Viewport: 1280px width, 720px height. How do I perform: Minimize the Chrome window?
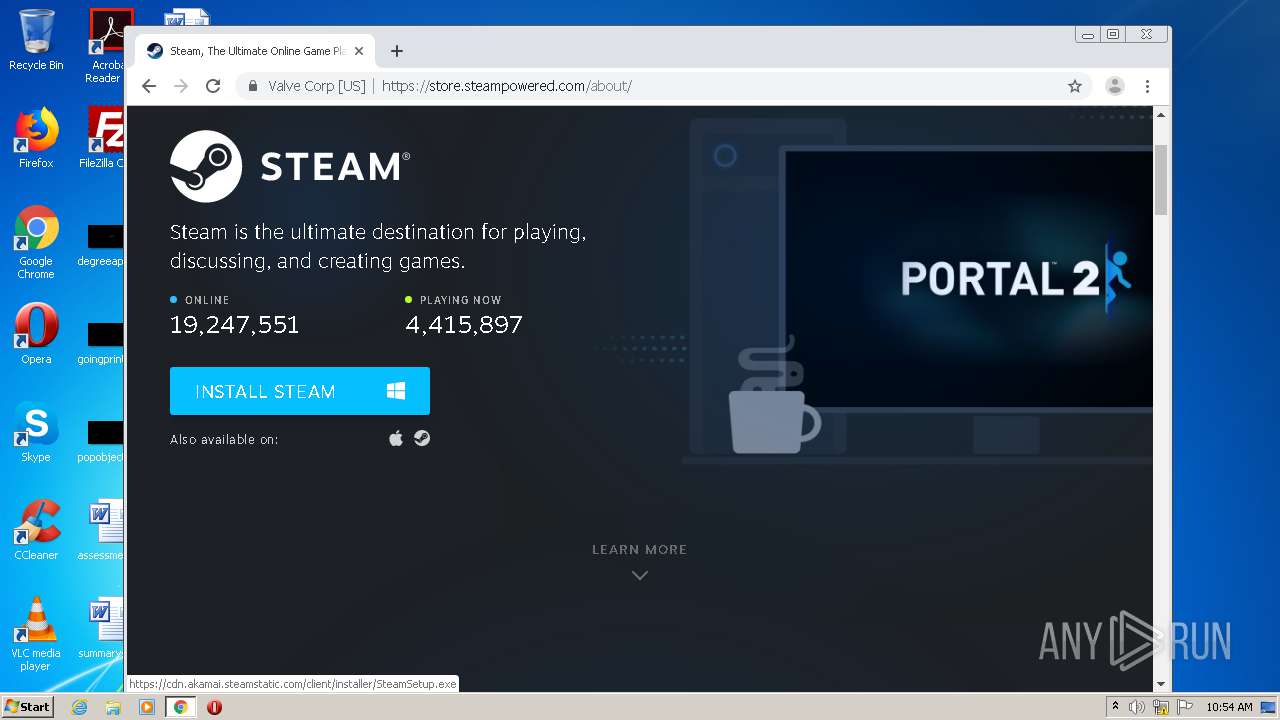1088,35
